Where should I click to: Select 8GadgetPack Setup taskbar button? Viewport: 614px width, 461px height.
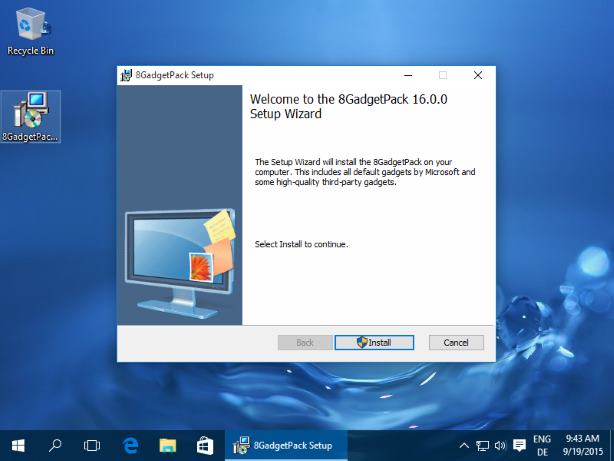286,445
